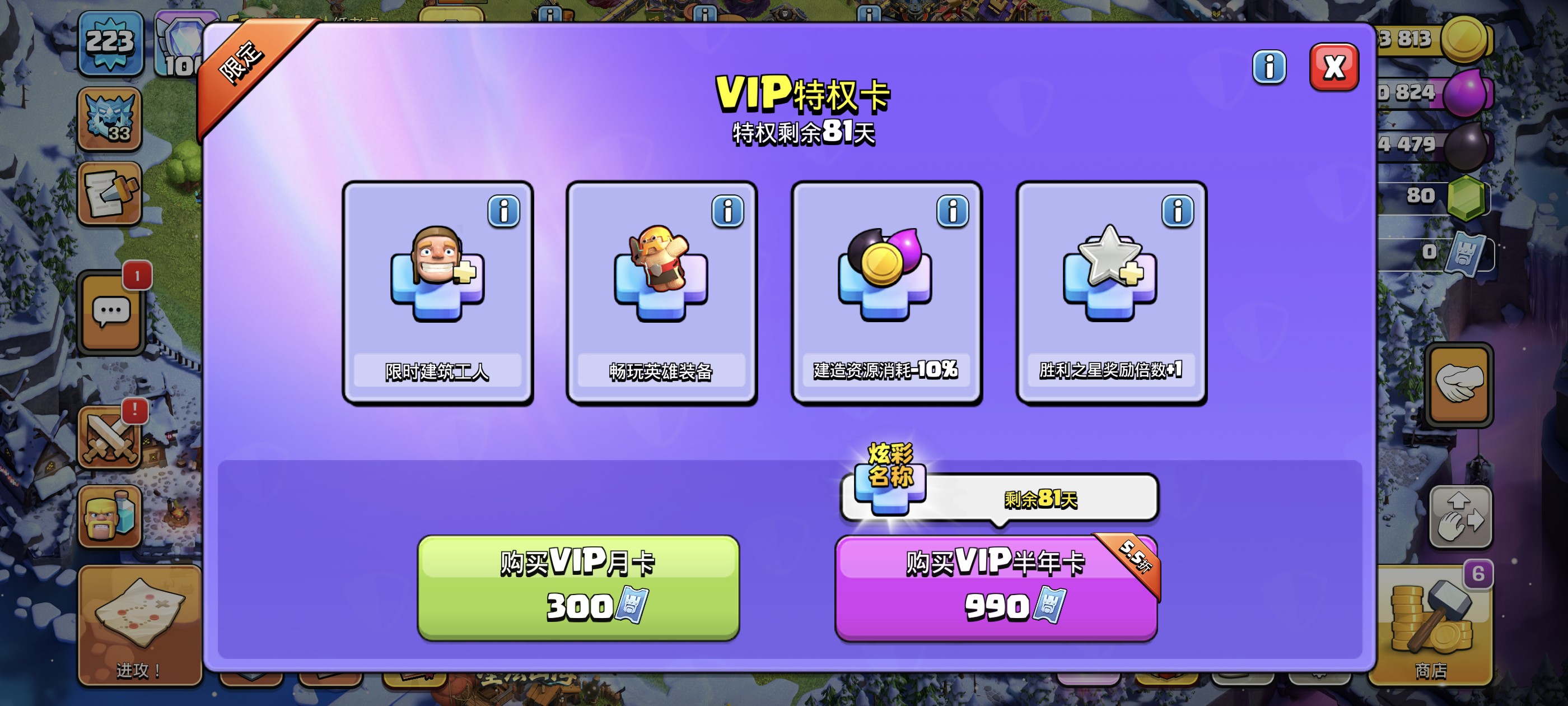Select the star bonus perk card
Screen dimensions: 1568x706
1111,292
